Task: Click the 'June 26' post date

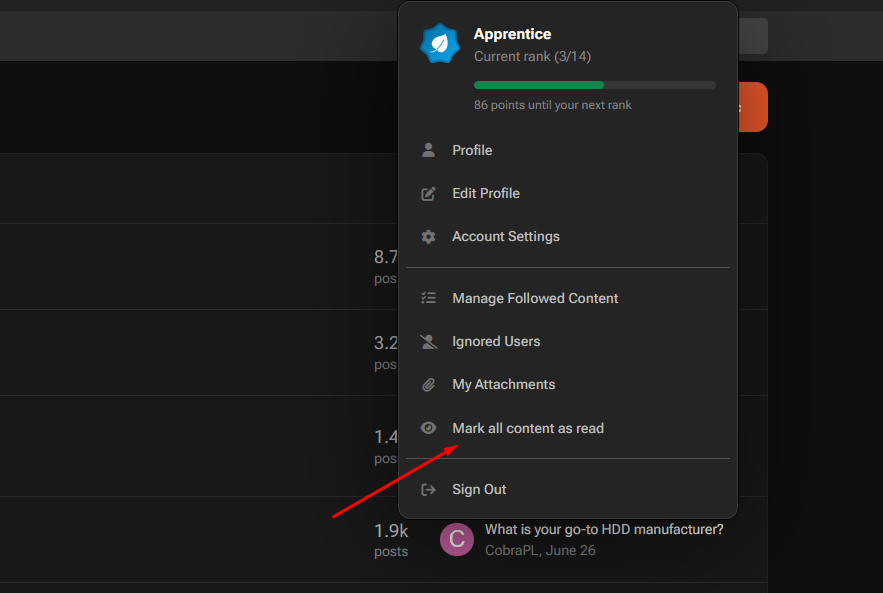Action: coord(570,550)
